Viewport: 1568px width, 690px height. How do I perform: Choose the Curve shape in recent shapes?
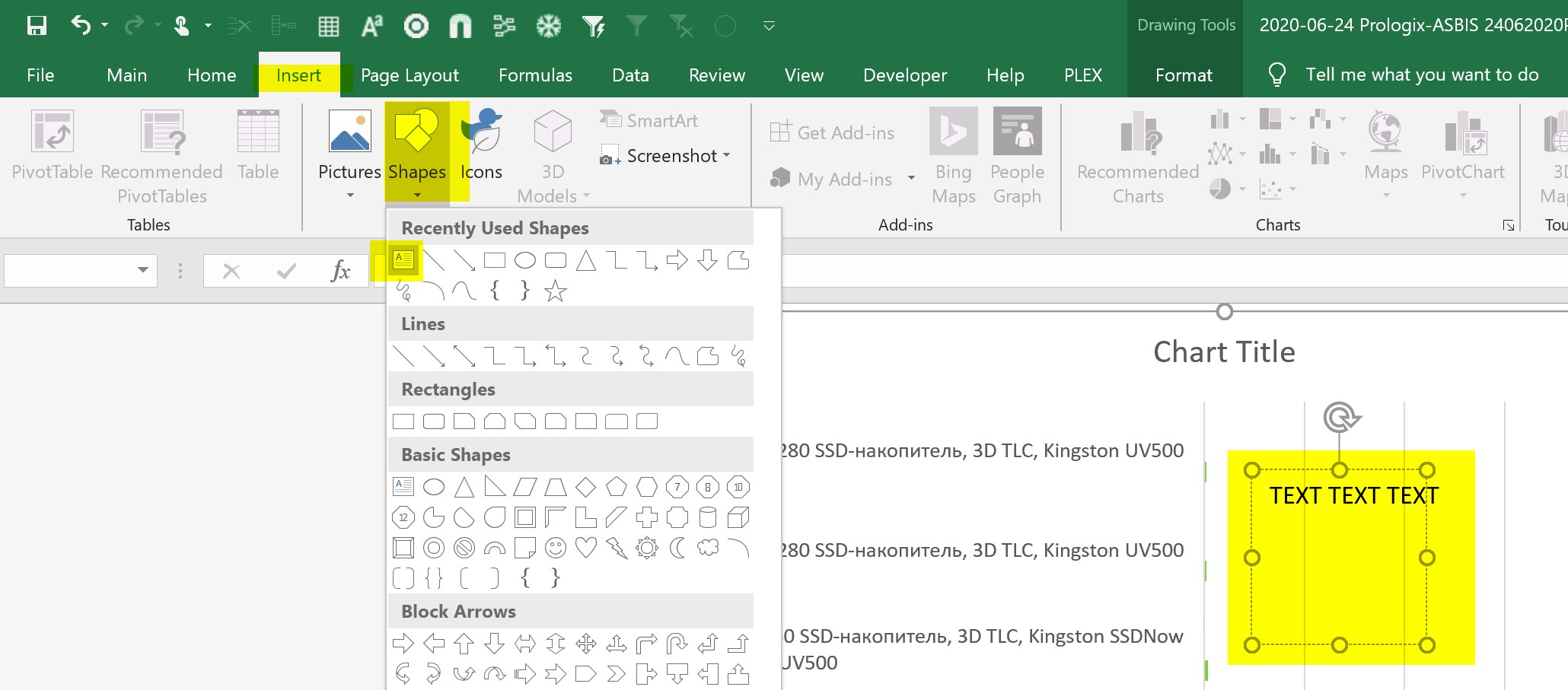[x=464, y=291]
